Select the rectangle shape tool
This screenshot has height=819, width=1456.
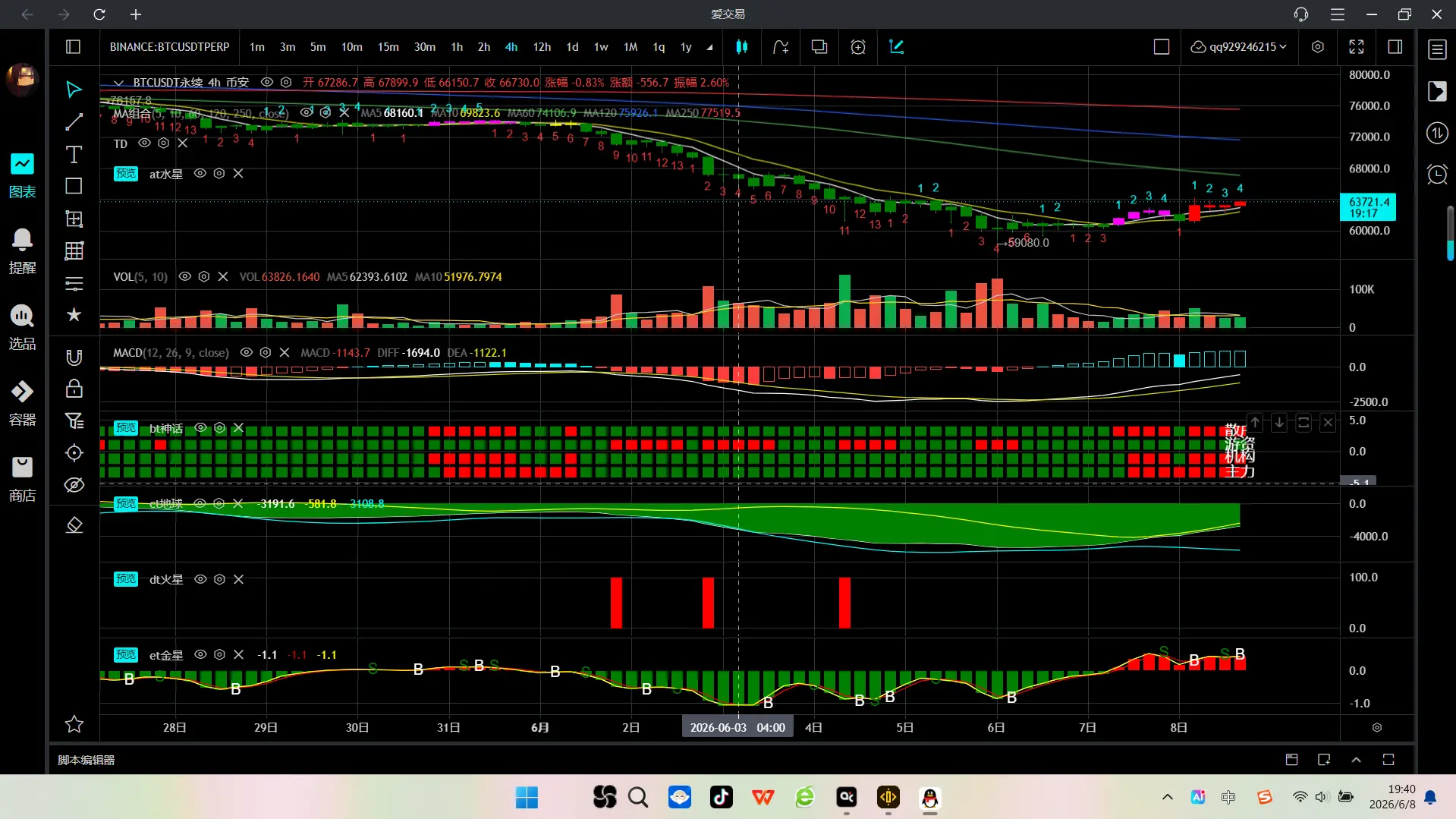pyautogui.click(x=74, y=187)
